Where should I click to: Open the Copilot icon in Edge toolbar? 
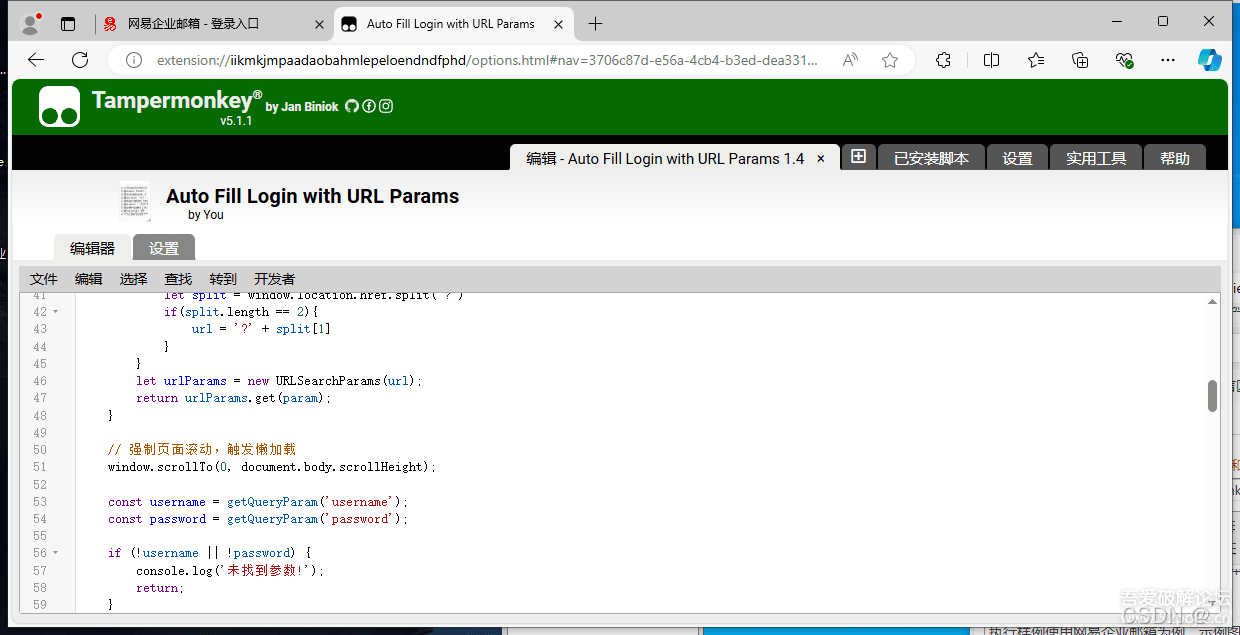1210,60
